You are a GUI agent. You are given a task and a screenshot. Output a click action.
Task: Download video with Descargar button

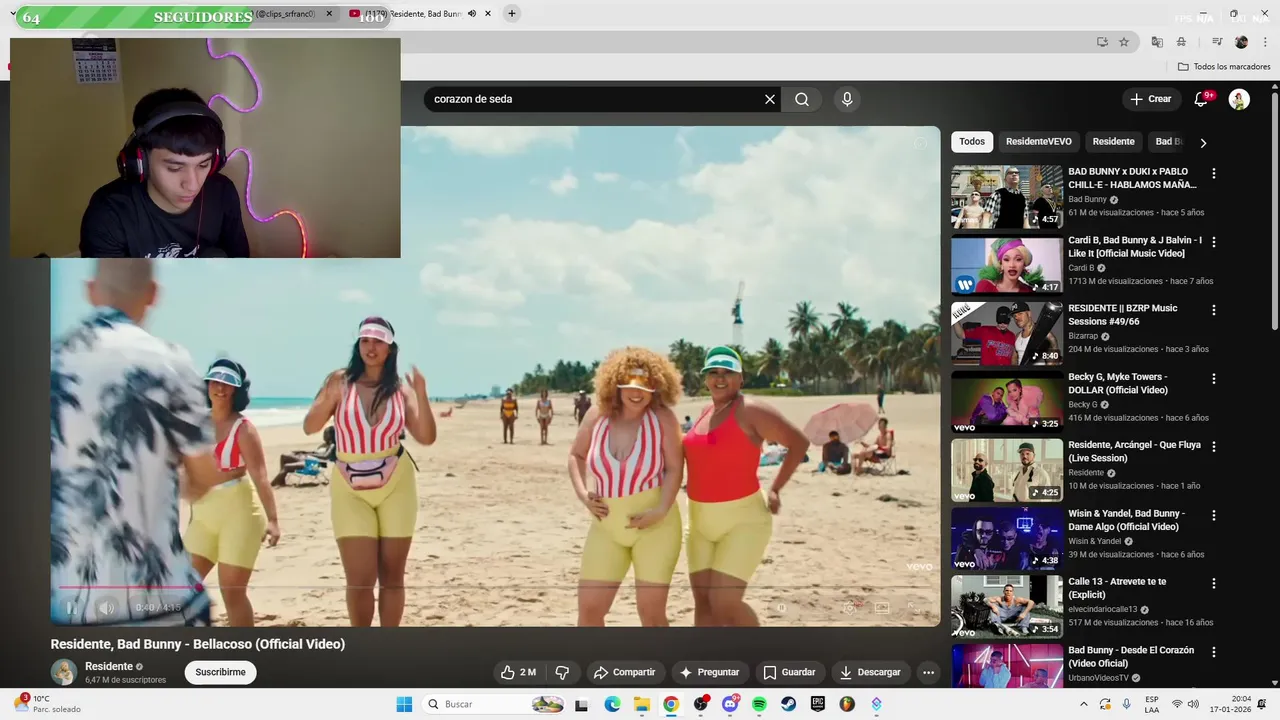[870, 672]
